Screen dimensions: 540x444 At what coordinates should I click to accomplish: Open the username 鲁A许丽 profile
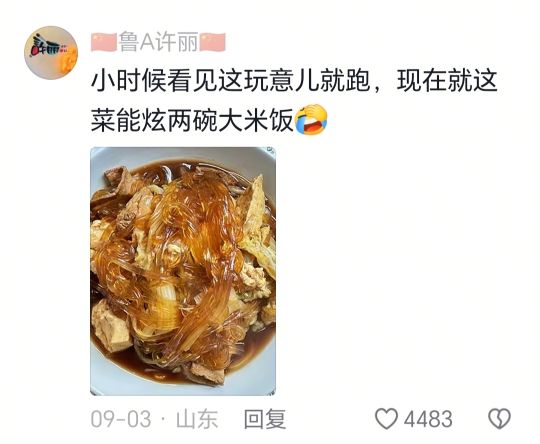point(158,42)
